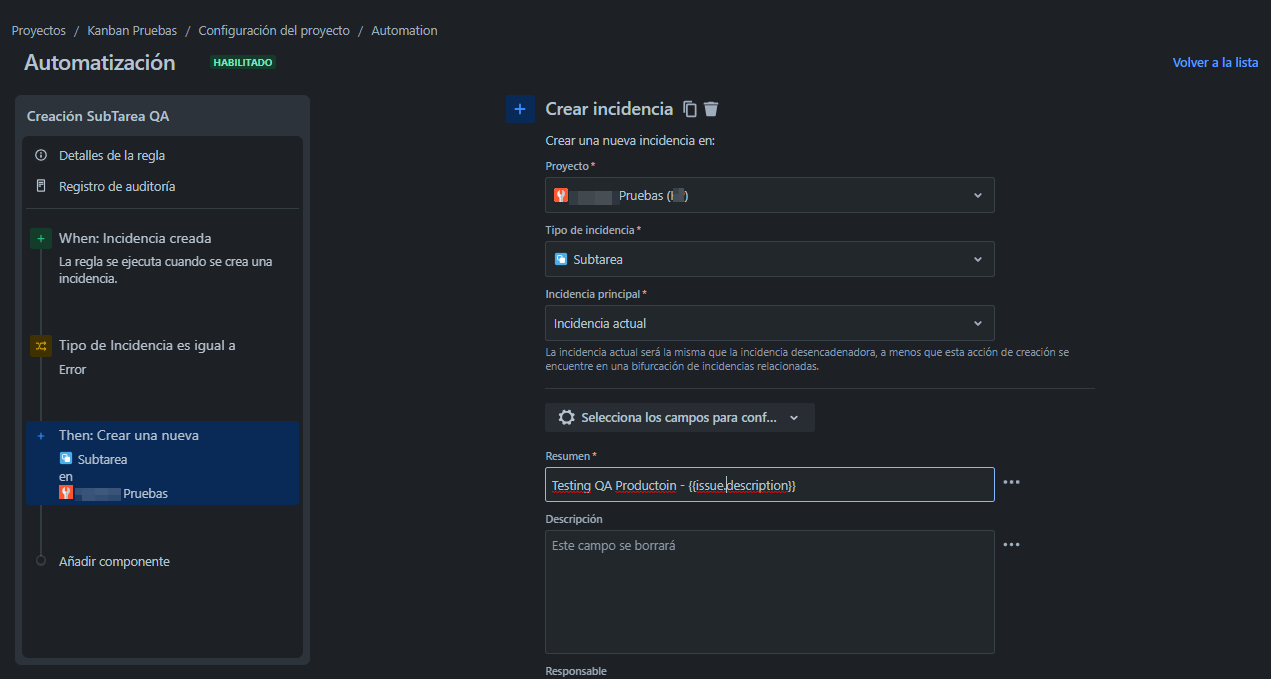Click the yellow condition shuffle icon
Screen dimensions: 1271x679
[x=40, y=345]
